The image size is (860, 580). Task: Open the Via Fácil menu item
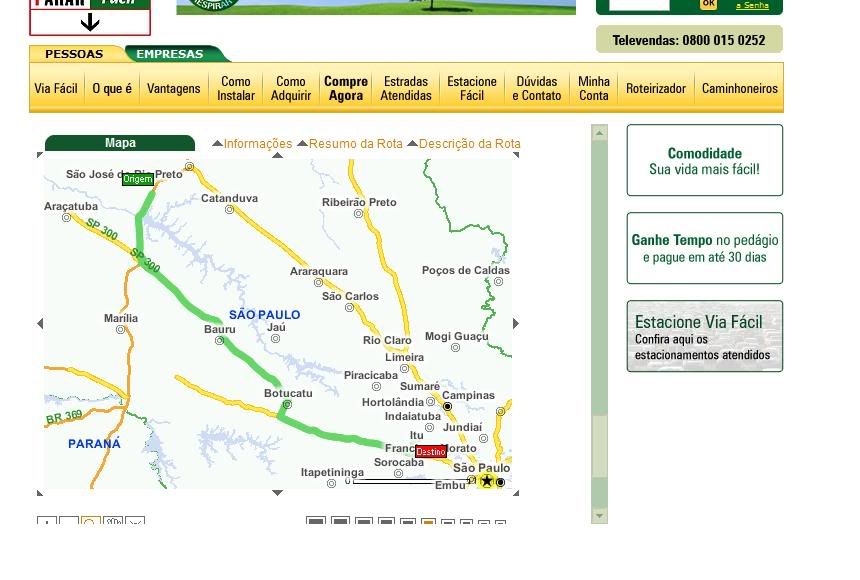(x=56, y=88)
